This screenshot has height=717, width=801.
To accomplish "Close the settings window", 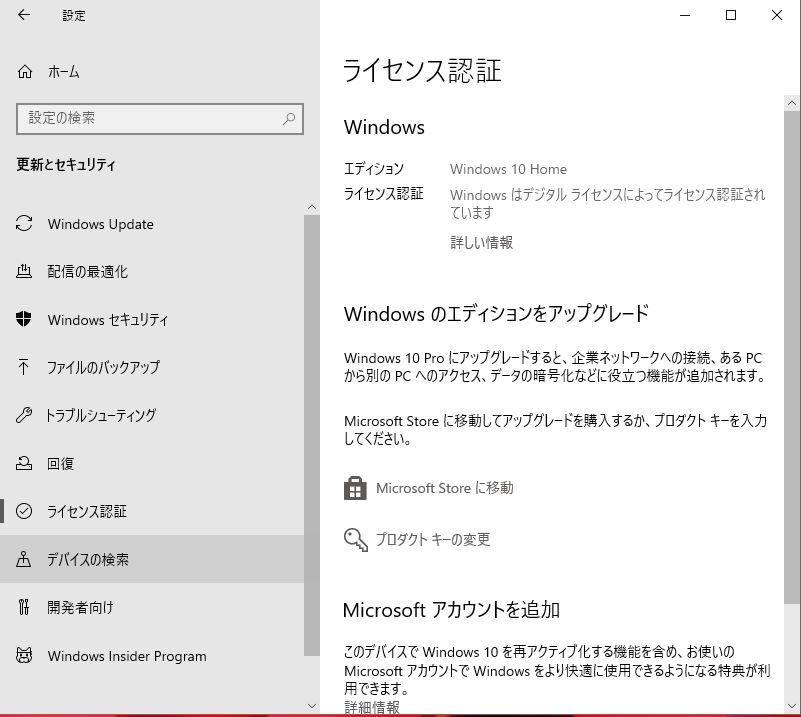I will [x=777, y=15].
